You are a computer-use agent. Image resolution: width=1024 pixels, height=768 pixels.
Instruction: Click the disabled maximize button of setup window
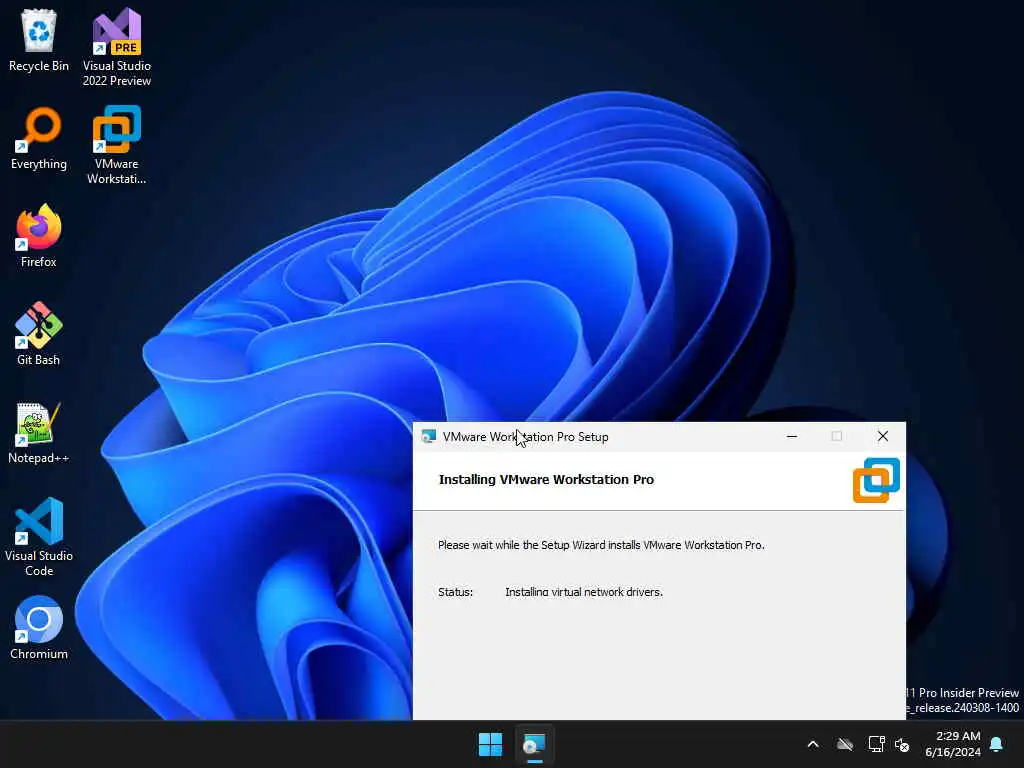[837, 436]
